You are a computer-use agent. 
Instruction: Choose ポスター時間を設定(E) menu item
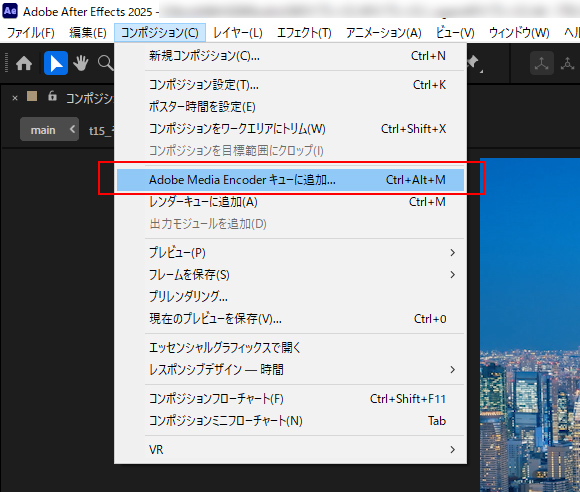[290, 107]
